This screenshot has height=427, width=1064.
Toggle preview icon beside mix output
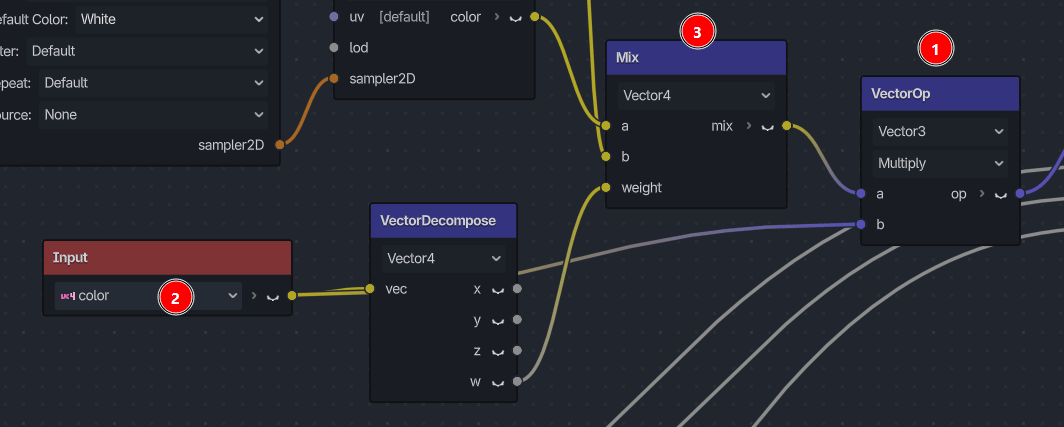pyautogui.click(x=767, y=126)
